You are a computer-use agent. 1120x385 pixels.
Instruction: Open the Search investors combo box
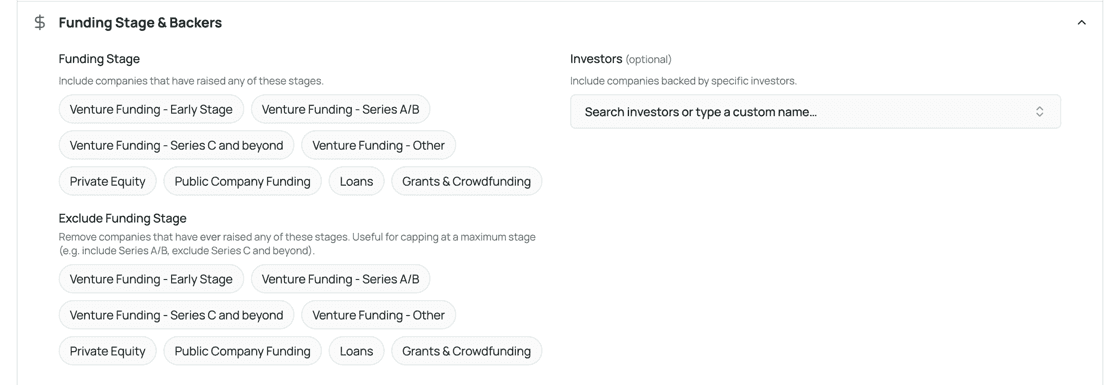(x=815, y=111)
